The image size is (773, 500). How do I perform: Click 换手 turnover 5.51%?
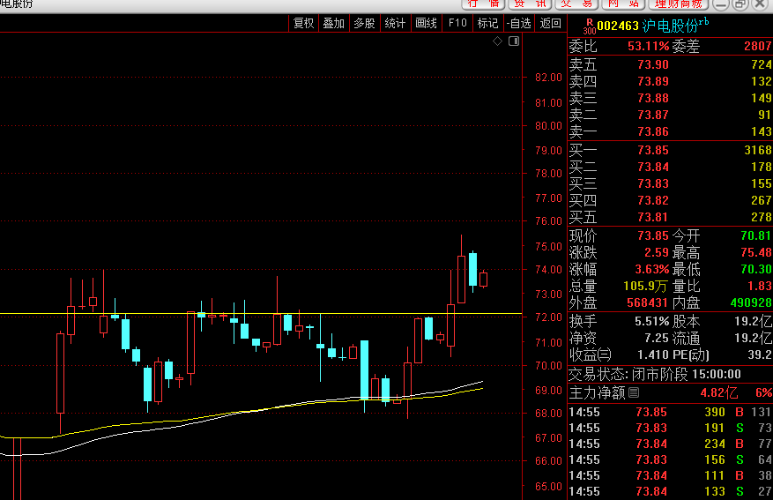[650, 321]
